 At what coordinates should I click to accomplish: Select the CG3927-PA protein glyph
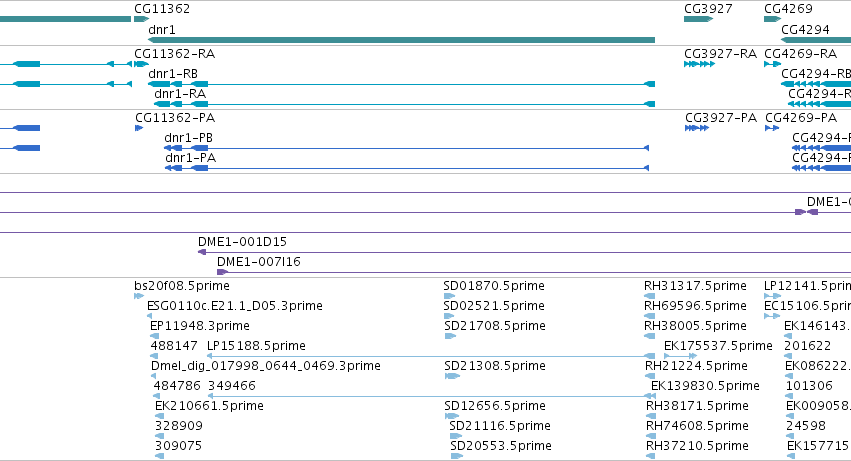tap(697, 128)
